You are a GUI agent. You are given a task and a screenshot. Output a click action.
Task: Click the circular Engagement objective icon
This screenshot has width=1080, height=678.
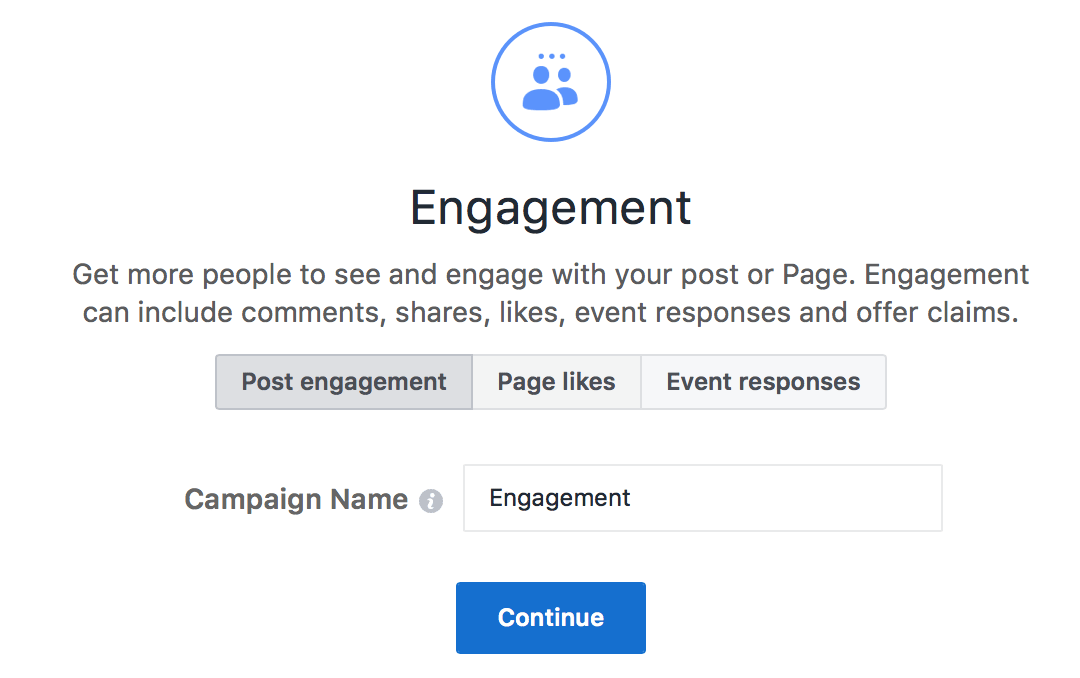pos(551,82)
